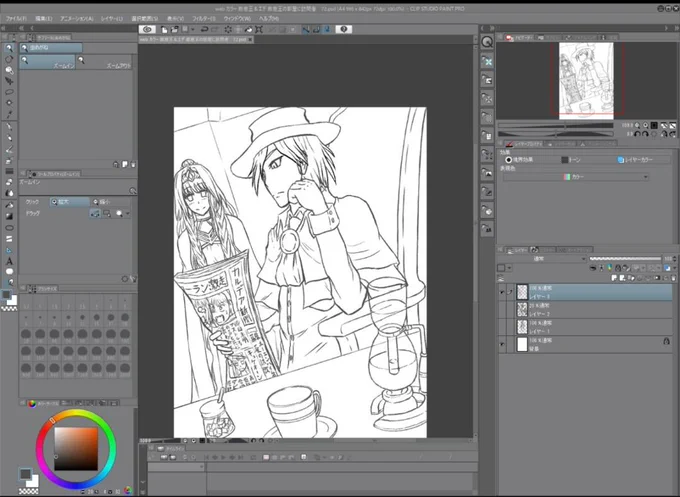
Task: Click the CLIP STUDIO eye icon in command bar
Action: (147, 29)
